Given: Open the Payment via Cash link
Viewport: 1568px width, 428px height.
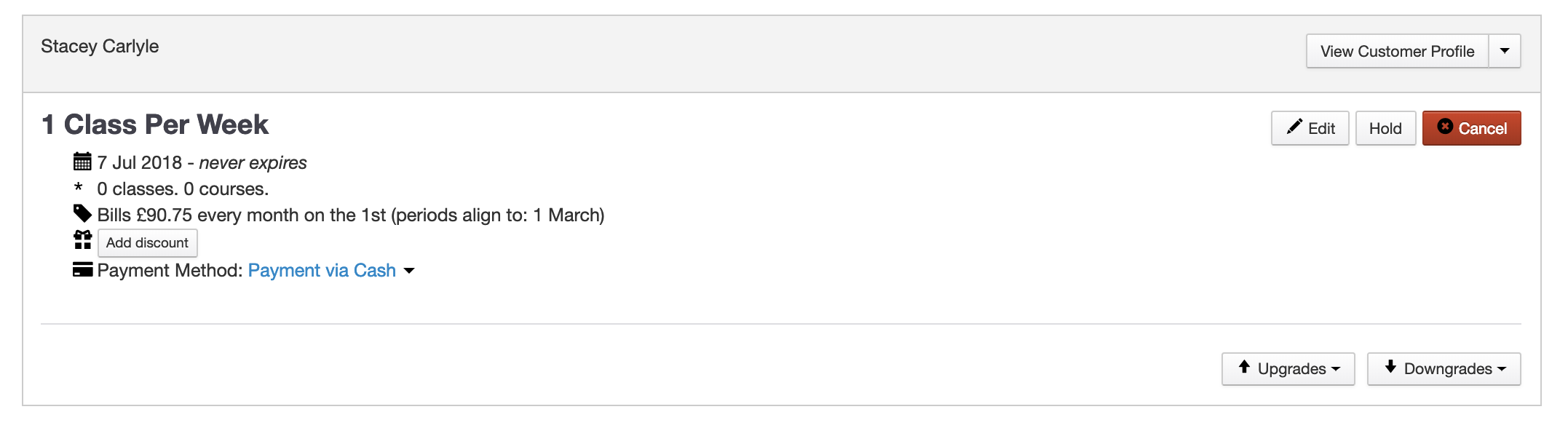Looking at the screenshot, I should (x=322, y=271).
